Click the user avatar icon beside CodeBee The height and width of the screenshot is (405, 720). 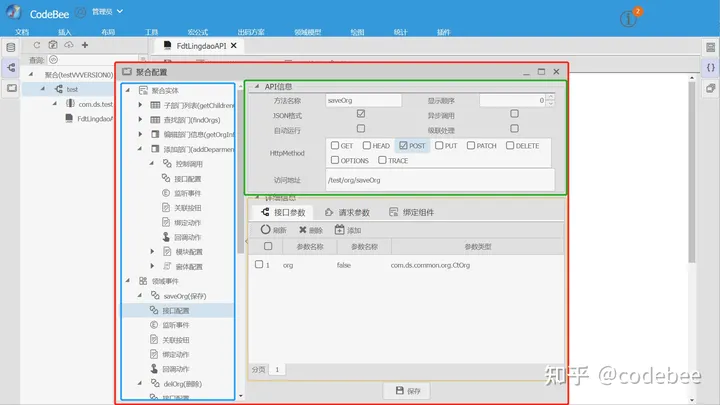click(80, 12)
